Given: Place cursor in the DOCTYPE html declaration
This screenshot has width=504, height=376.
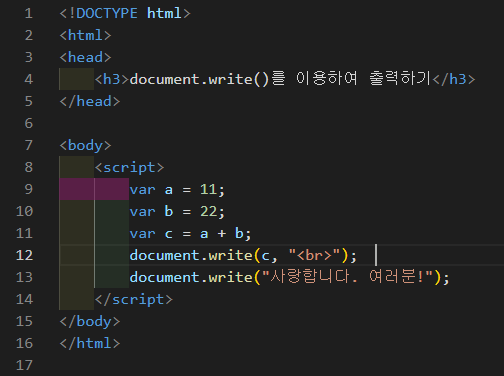Looking at the screenshot, I should pyautogui.click(x=125, y=13).
